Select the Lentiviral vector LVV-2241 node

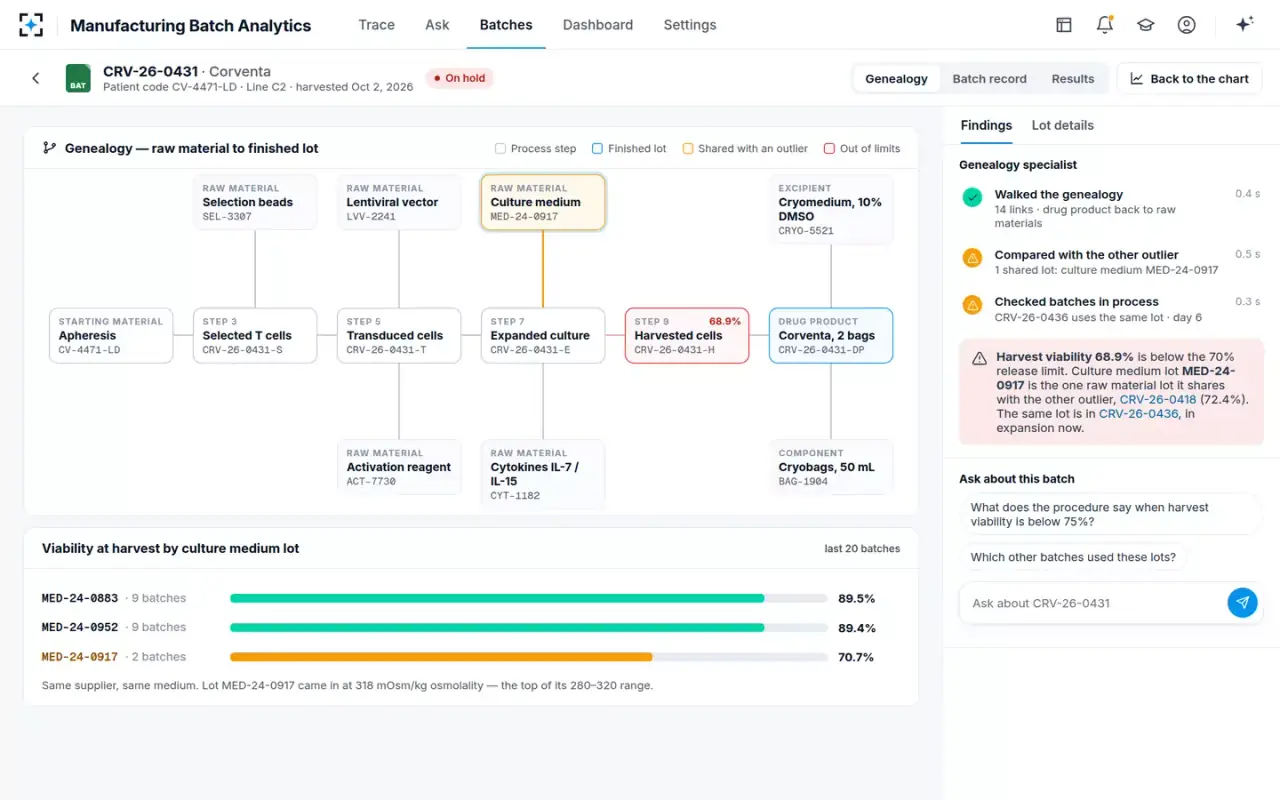coord(399,202)
